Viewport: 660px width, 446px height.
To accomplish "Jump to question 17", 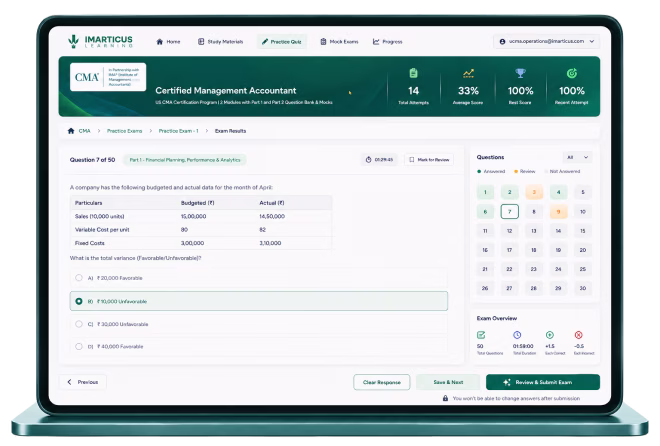I will coord(510,250).
